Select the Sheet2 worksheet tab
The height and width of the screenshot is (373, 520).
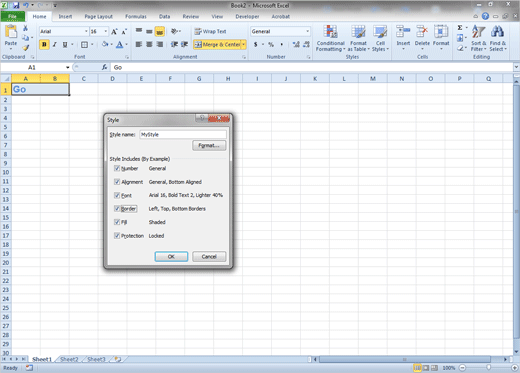point(69,359)
